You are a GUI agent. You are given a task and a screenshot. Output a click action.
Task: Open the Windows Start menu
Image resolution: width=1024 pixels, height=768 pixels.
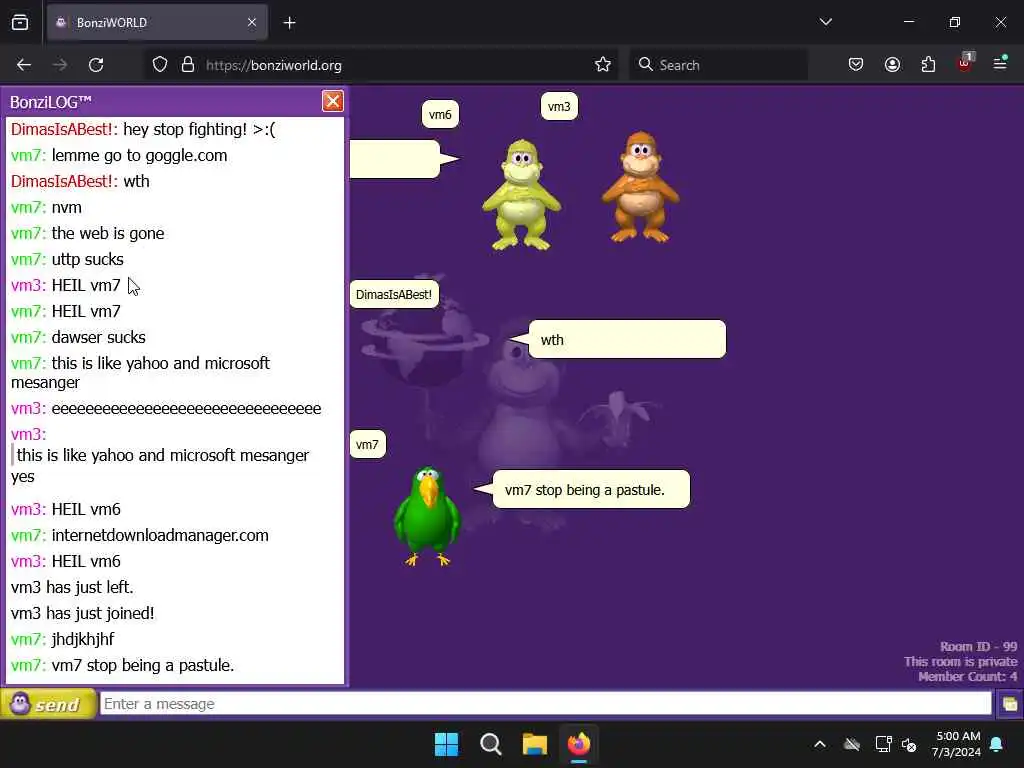(447, 744)
